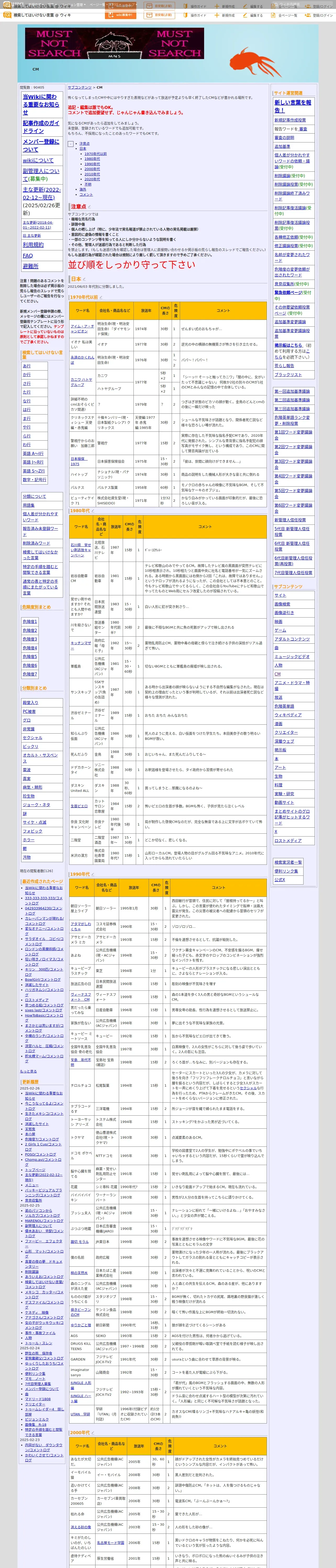Image resolution: width=336 pixels, height=1568 pixels.
Task: Open キッチンマザー entry in 1980年代 table
Action: (81, 645)
